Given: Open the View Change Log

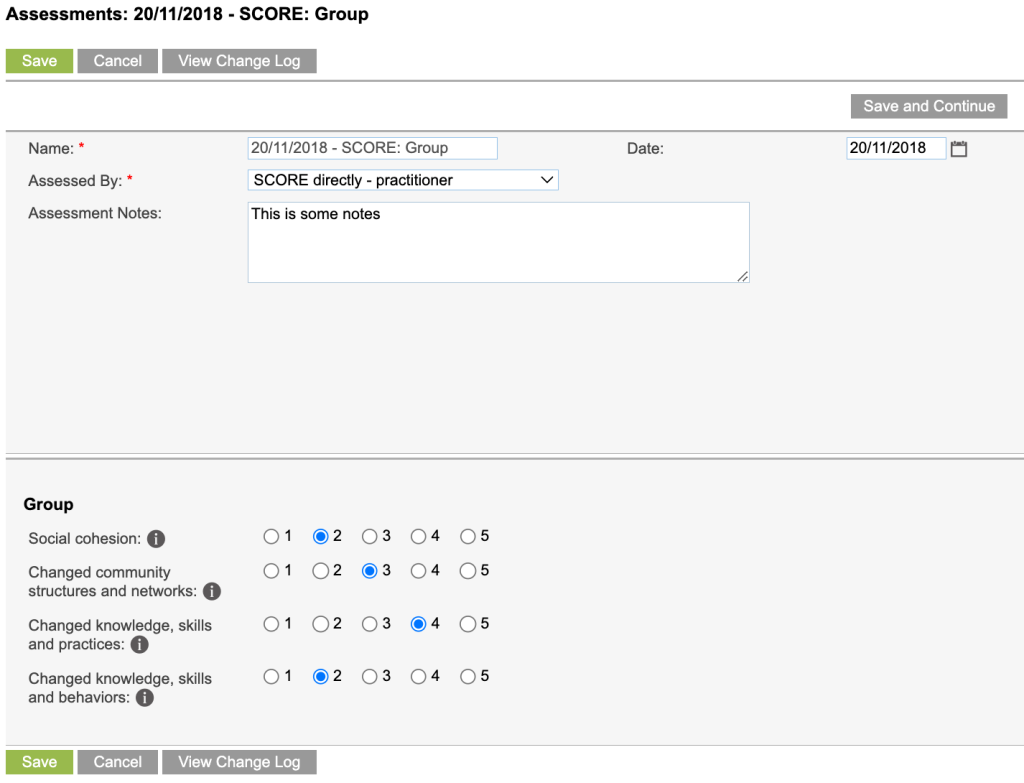Looking at the screenshot, I should pos(239,60).
